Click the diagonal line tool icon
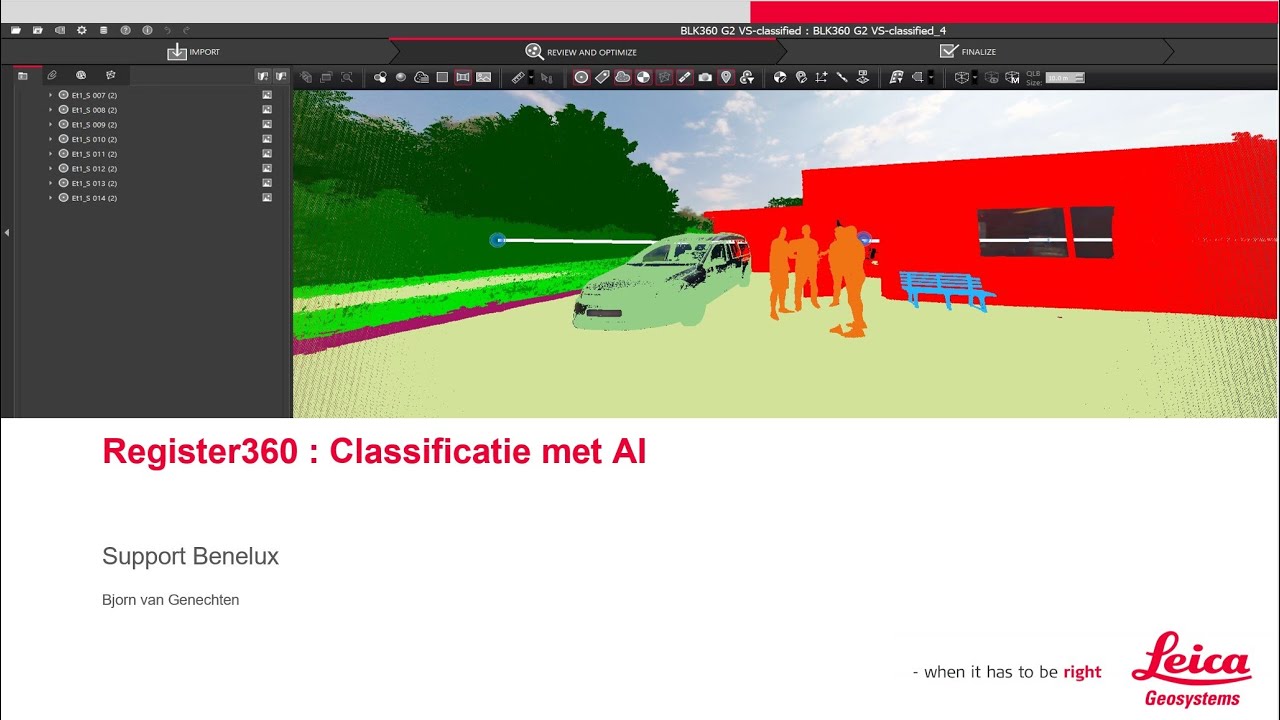Screen dimensions: 1280x720 click(x=842, y=77)
